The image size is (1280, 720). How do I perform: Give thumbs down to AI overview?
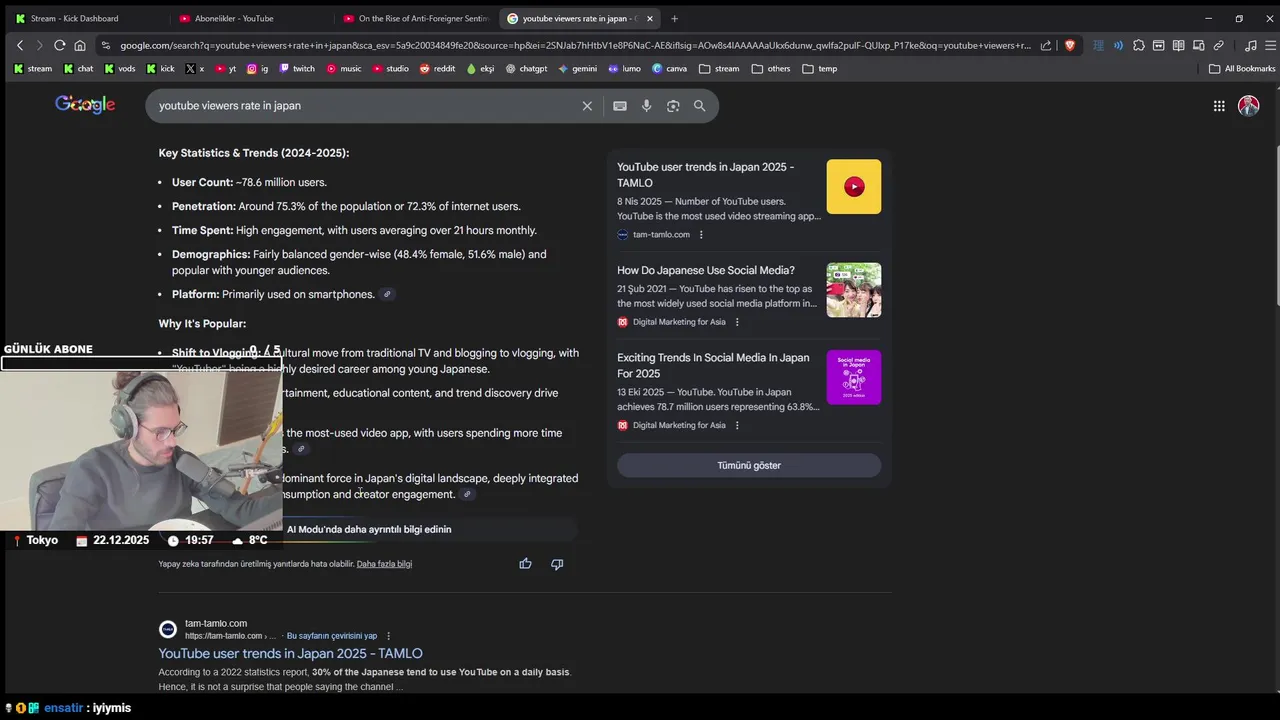[557, 564]
